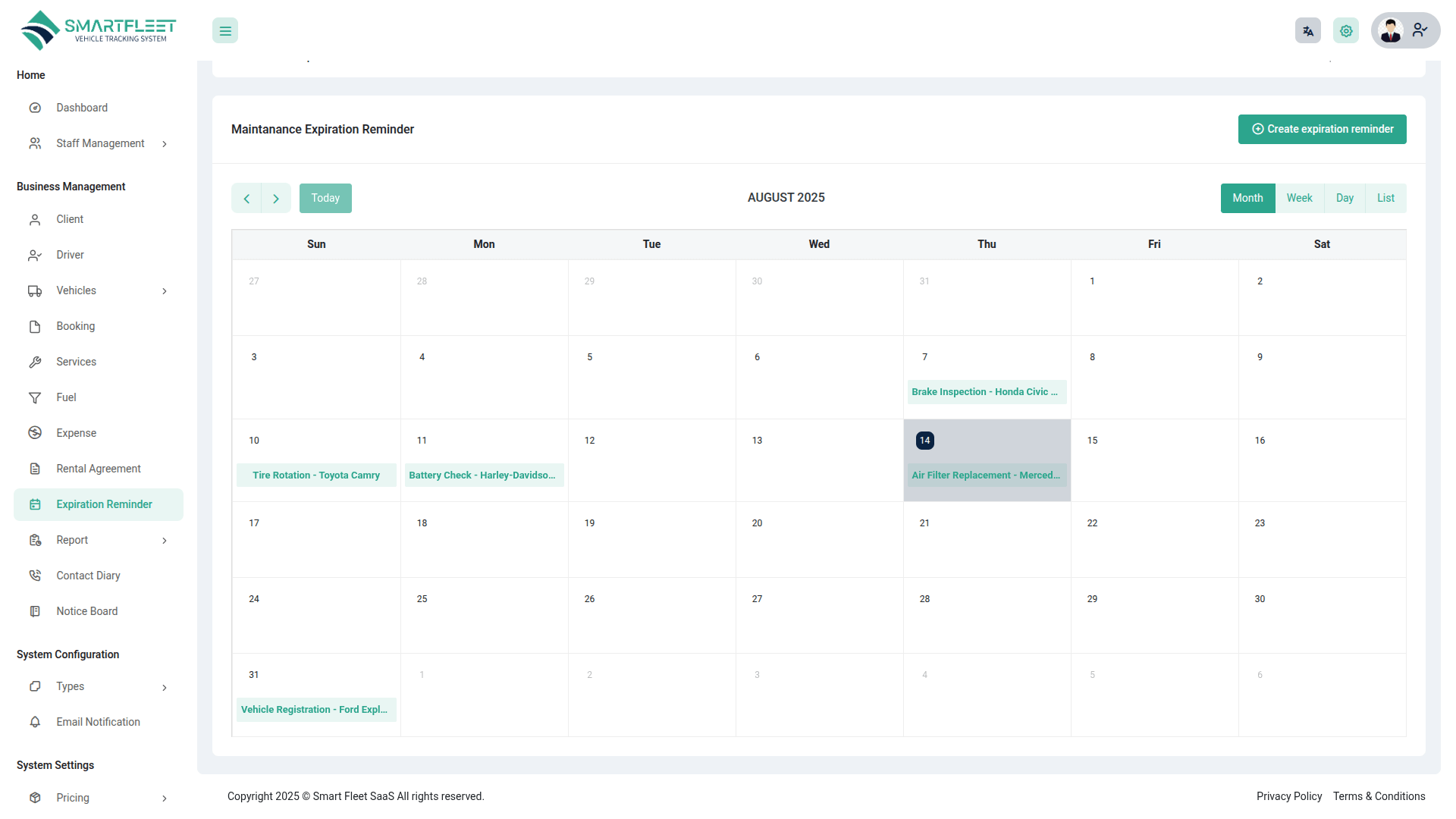This screenshot has height=819, width=1456.
Task: Switch calendar to Week view
Action: (x=1299, y=199)
